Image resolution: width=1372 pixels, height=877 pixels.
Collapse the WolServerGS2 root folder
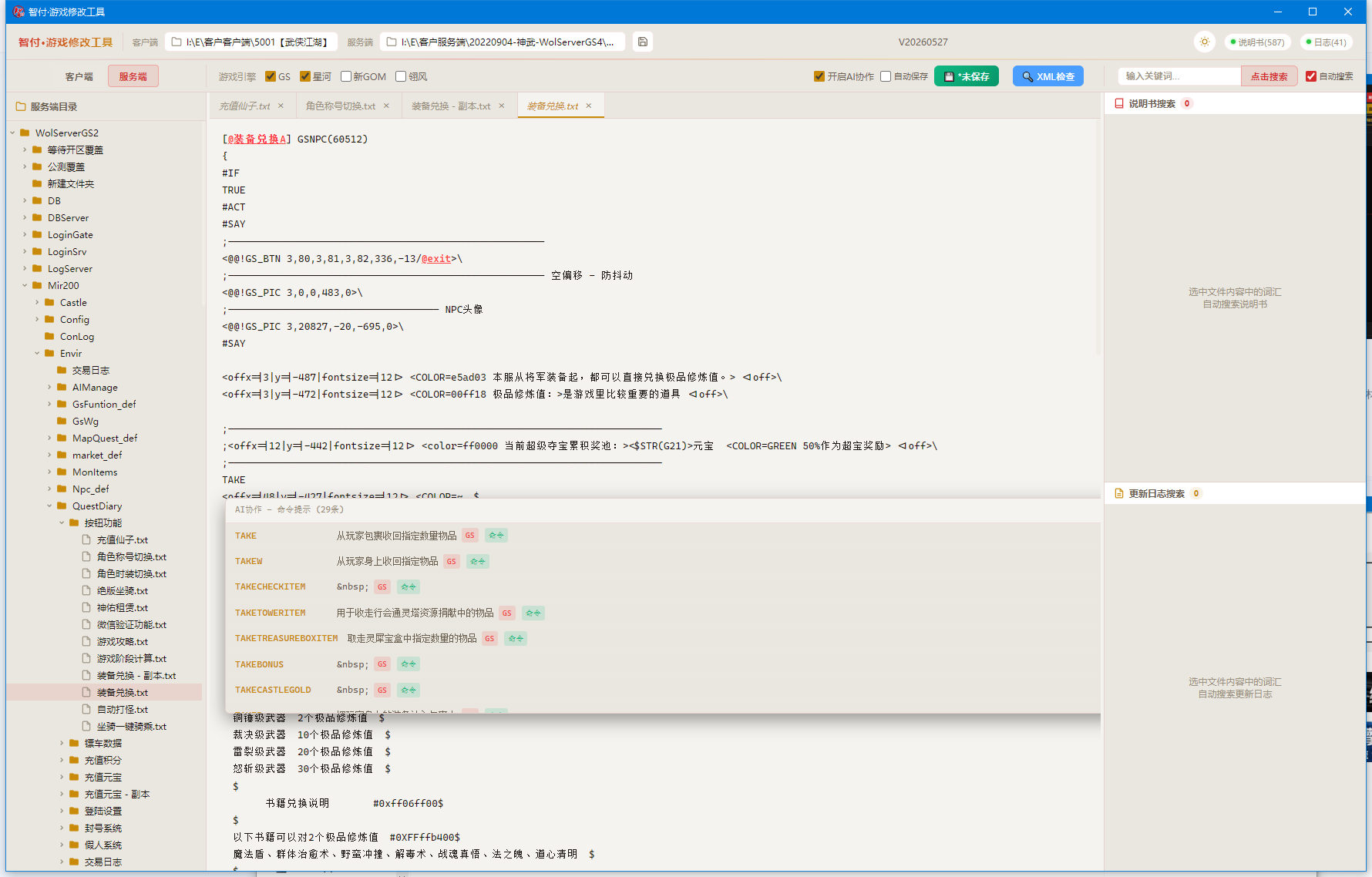[x=13, y=133]
